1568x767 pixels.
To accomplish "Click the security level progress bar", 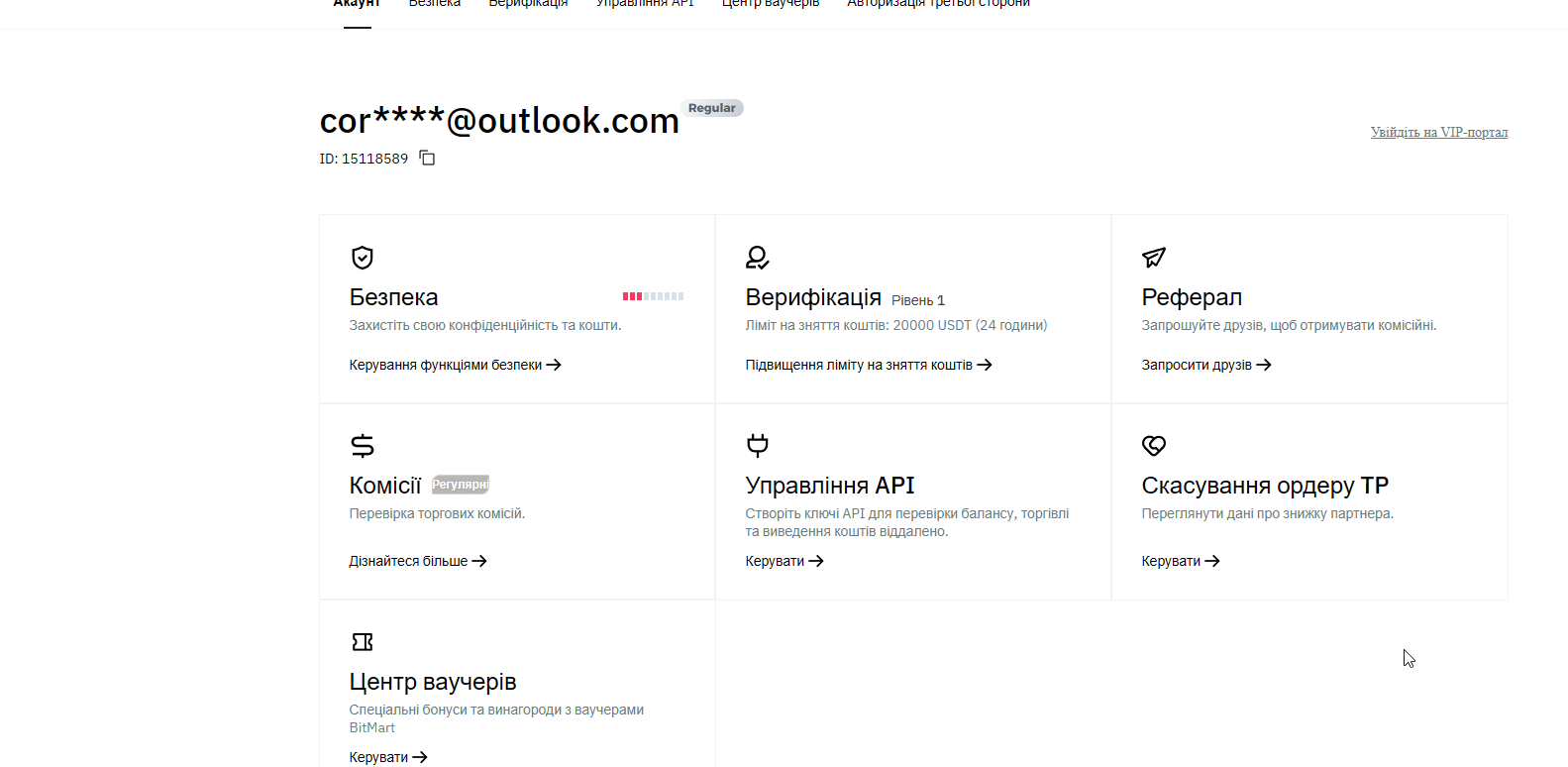I will pos(653,296).
